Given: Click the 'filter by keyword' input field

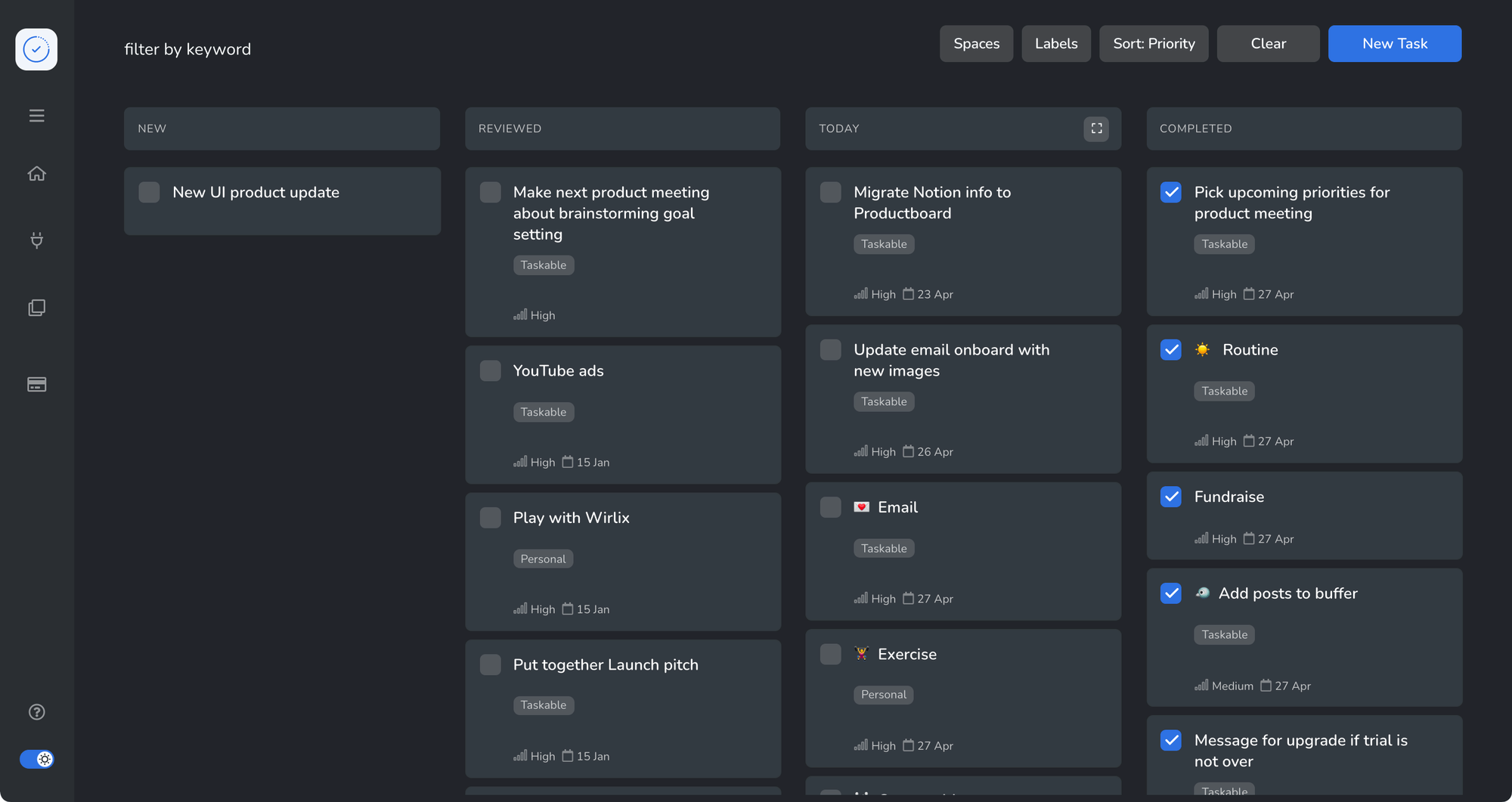Looking at the screenshot, I should (187, 49).
